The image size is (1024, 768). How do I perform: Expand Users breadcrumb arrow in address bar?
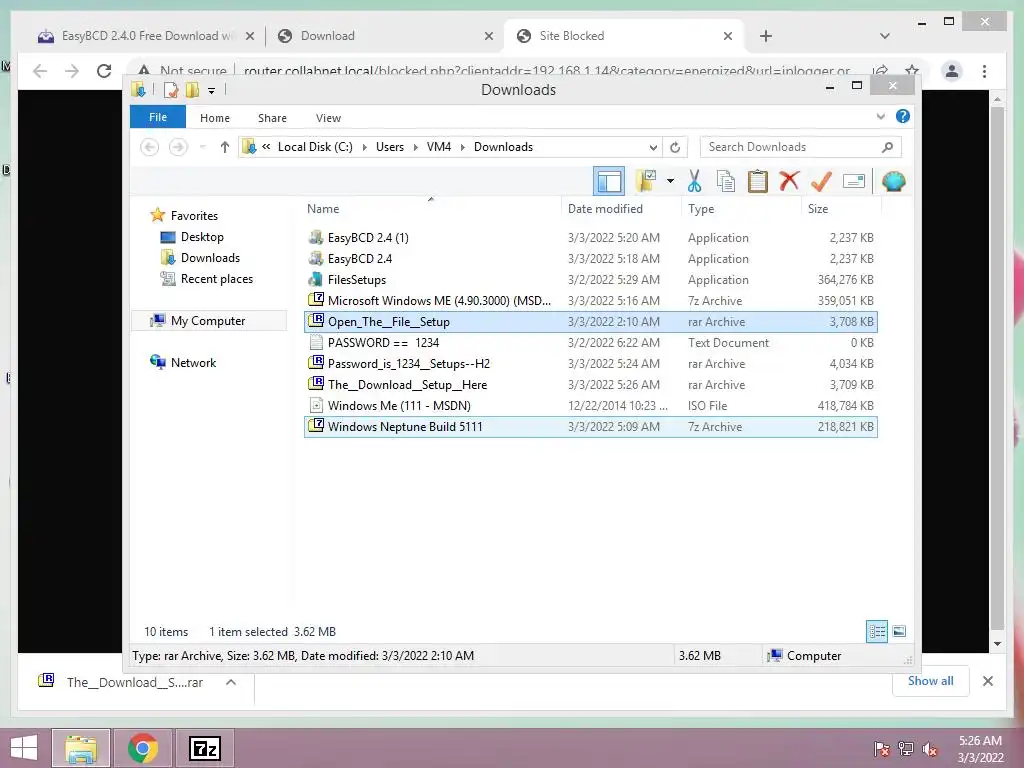(415, 148)
